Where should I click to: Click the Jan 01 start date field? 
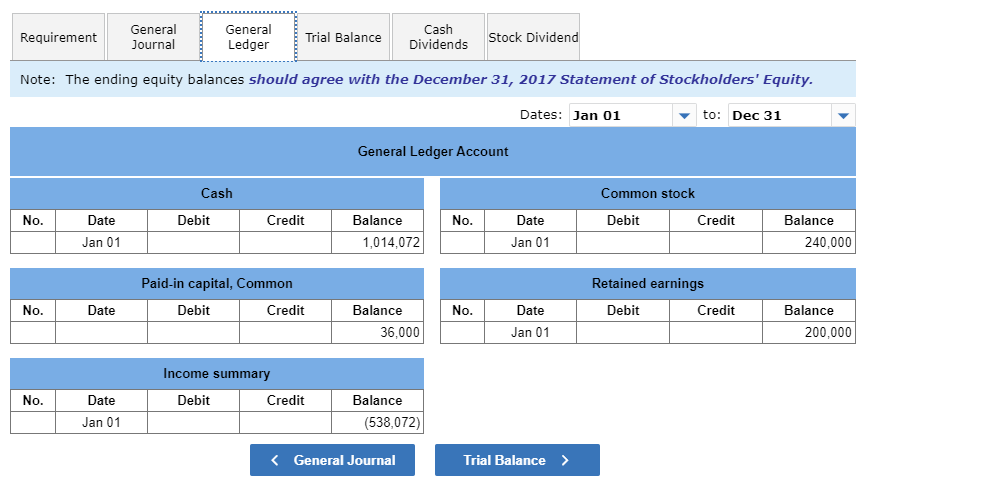click(621, 116)
